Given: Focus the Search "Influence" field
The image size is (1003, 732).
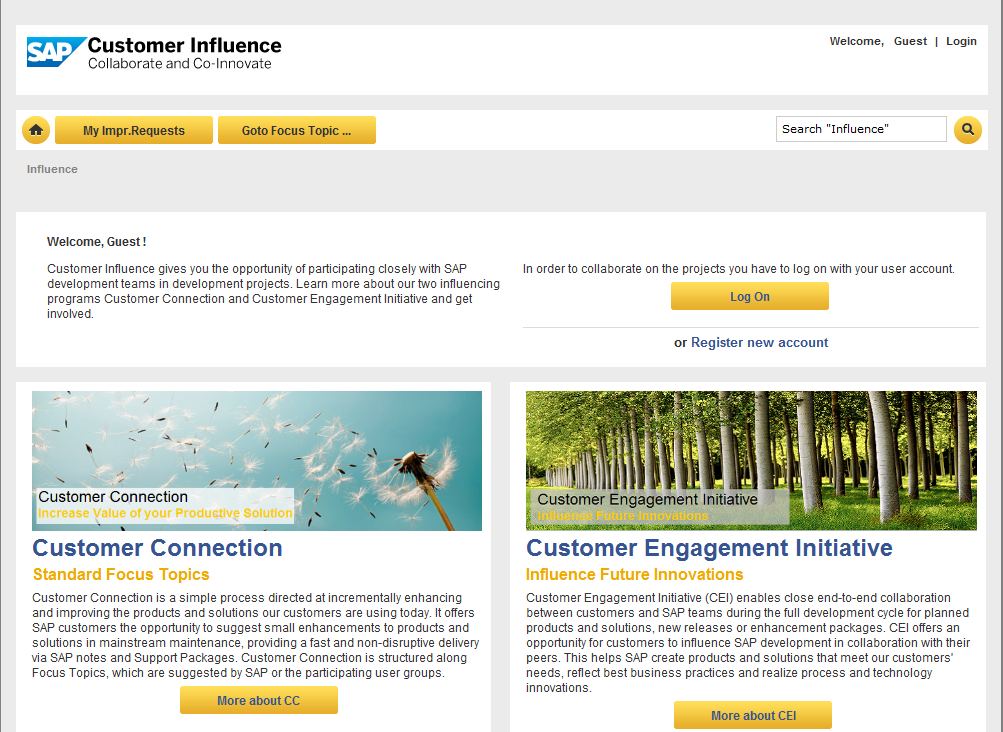Looking at the screenshot, I should coord(861,129).
